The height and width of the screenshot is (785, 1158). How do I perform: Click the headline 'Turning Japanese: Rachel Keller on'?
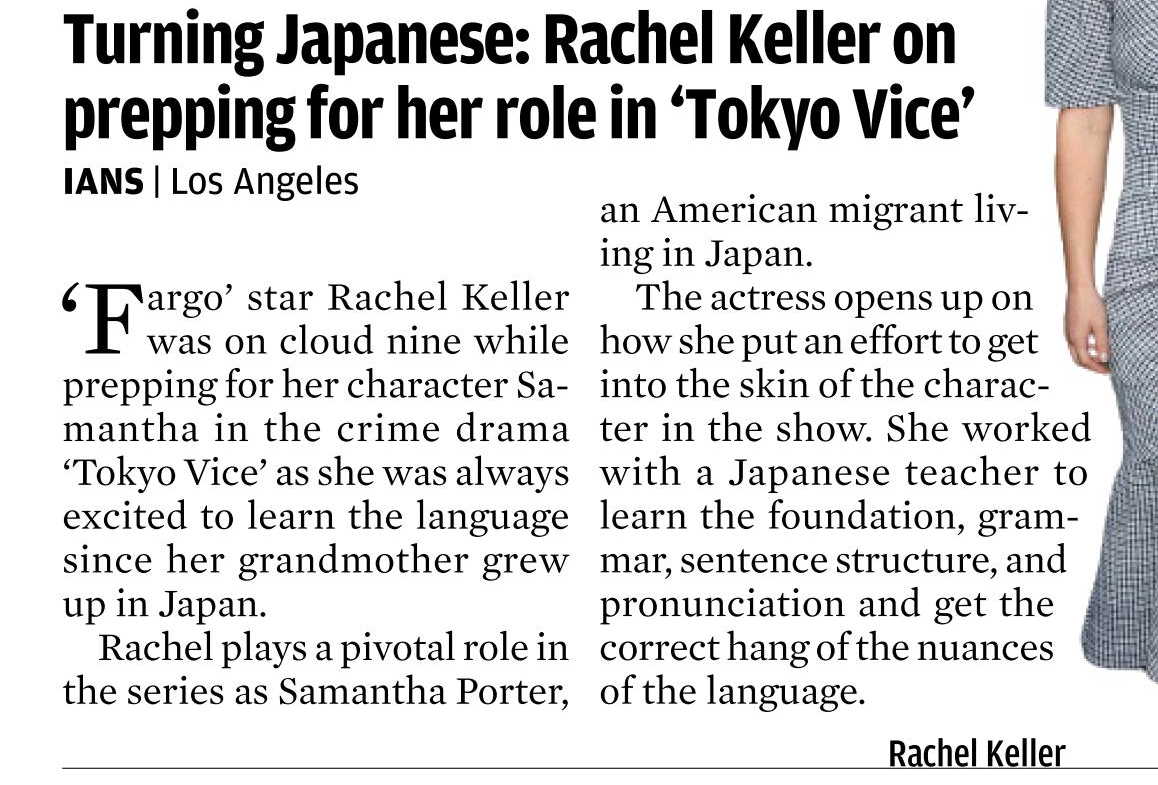click(510, 41)
